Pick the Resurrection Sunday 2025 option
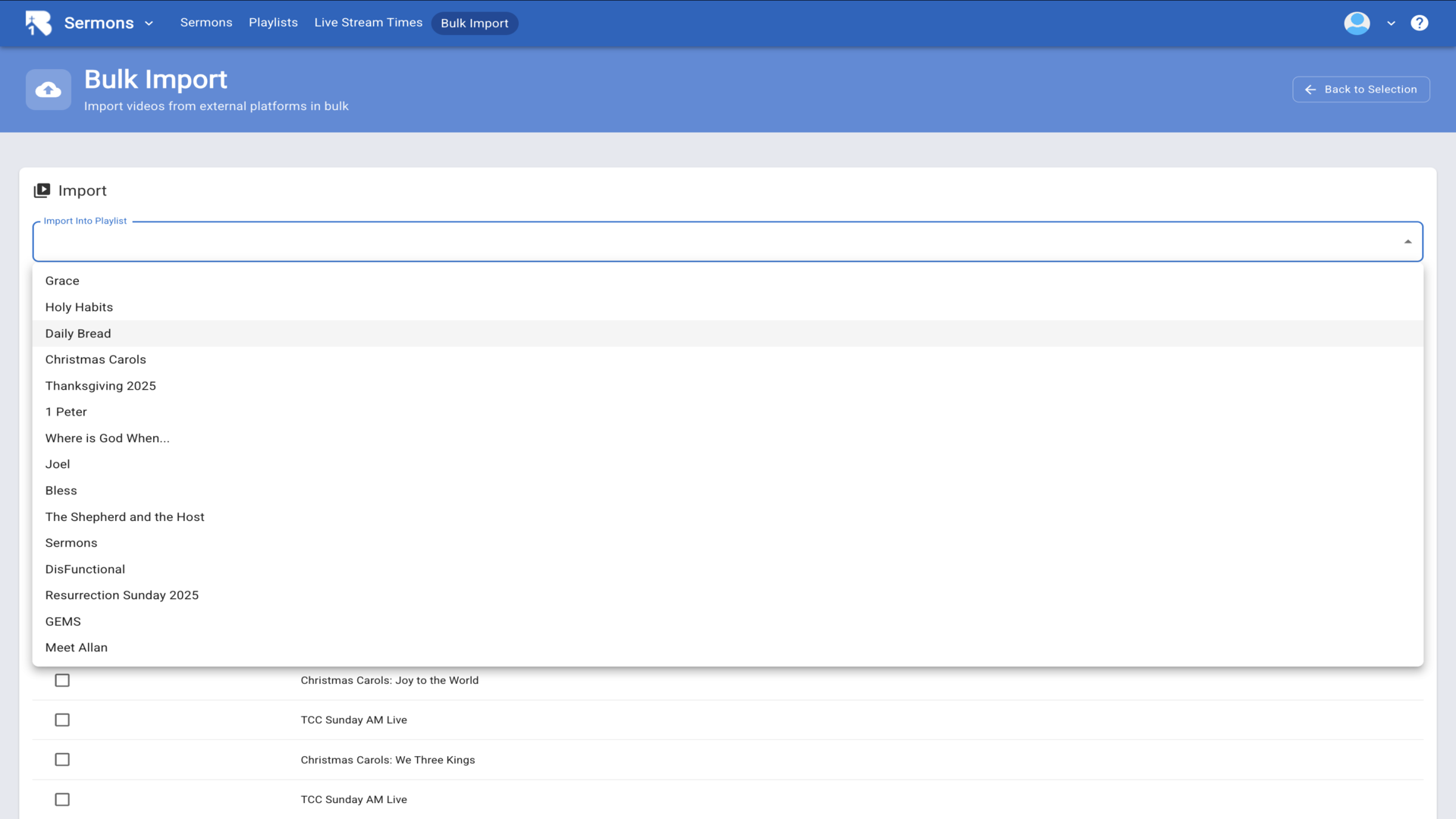Image resolution: width=1456 pixels, height=819 pixels. point(122,595)
